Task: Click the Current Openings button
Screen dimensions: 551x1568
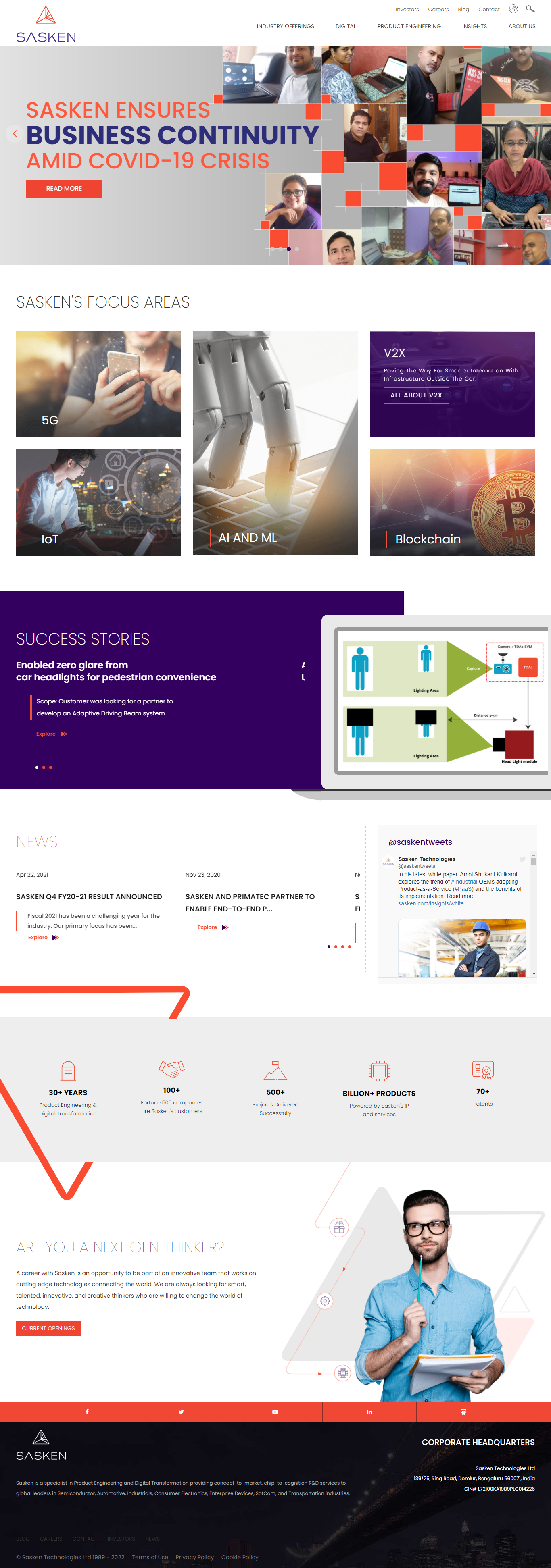Action: point(48,1328)
